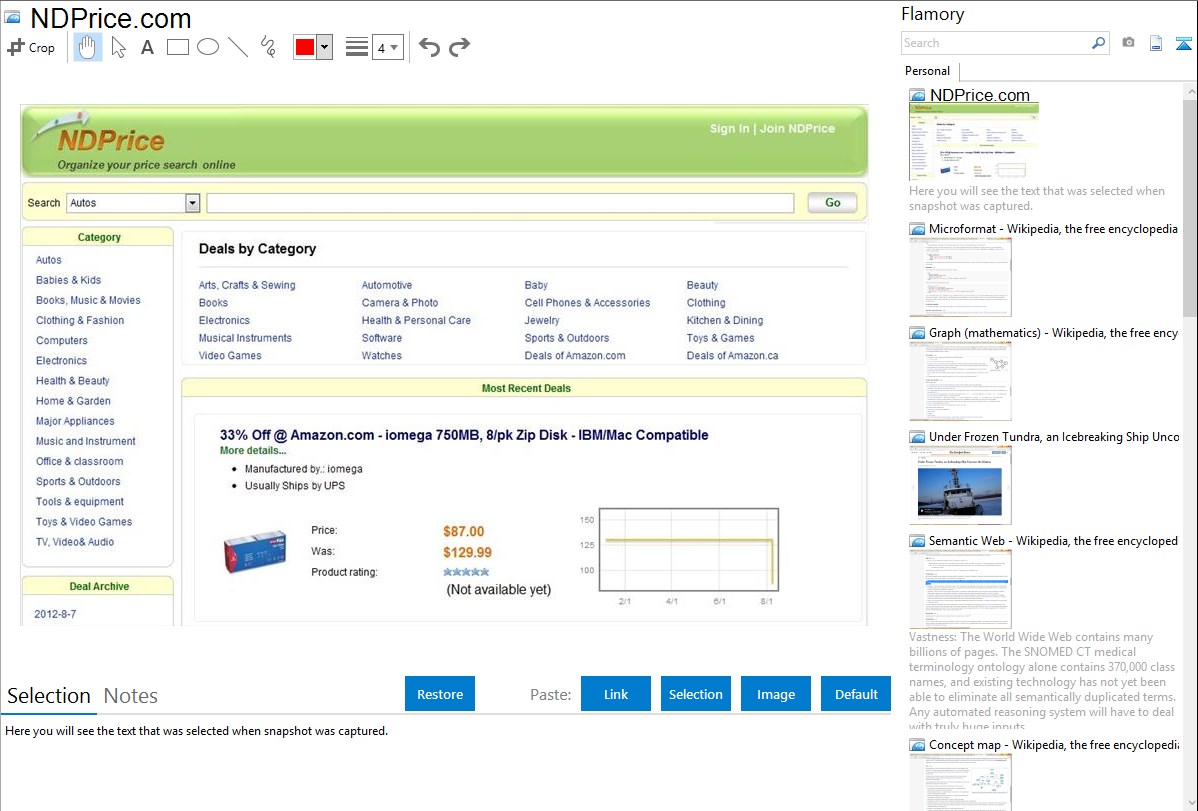The height and width of the screenshot is (811, 1198).
Task: Click the Paste Image button
Action: click(x=775, y=694)
